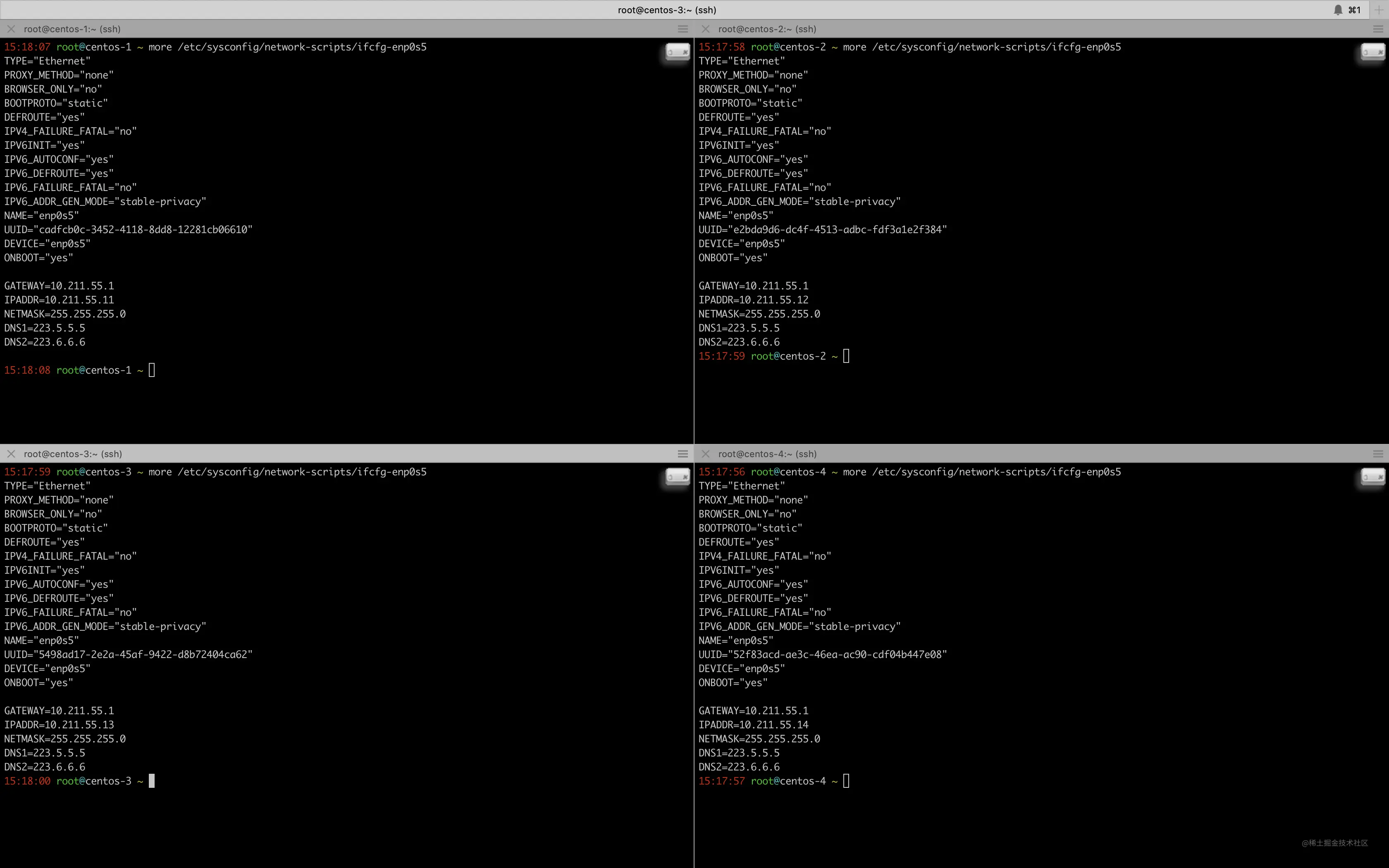Click the ⌘1 tab shortcut label
Viewport: 1389px width, 868px height.
(1355, 10)
